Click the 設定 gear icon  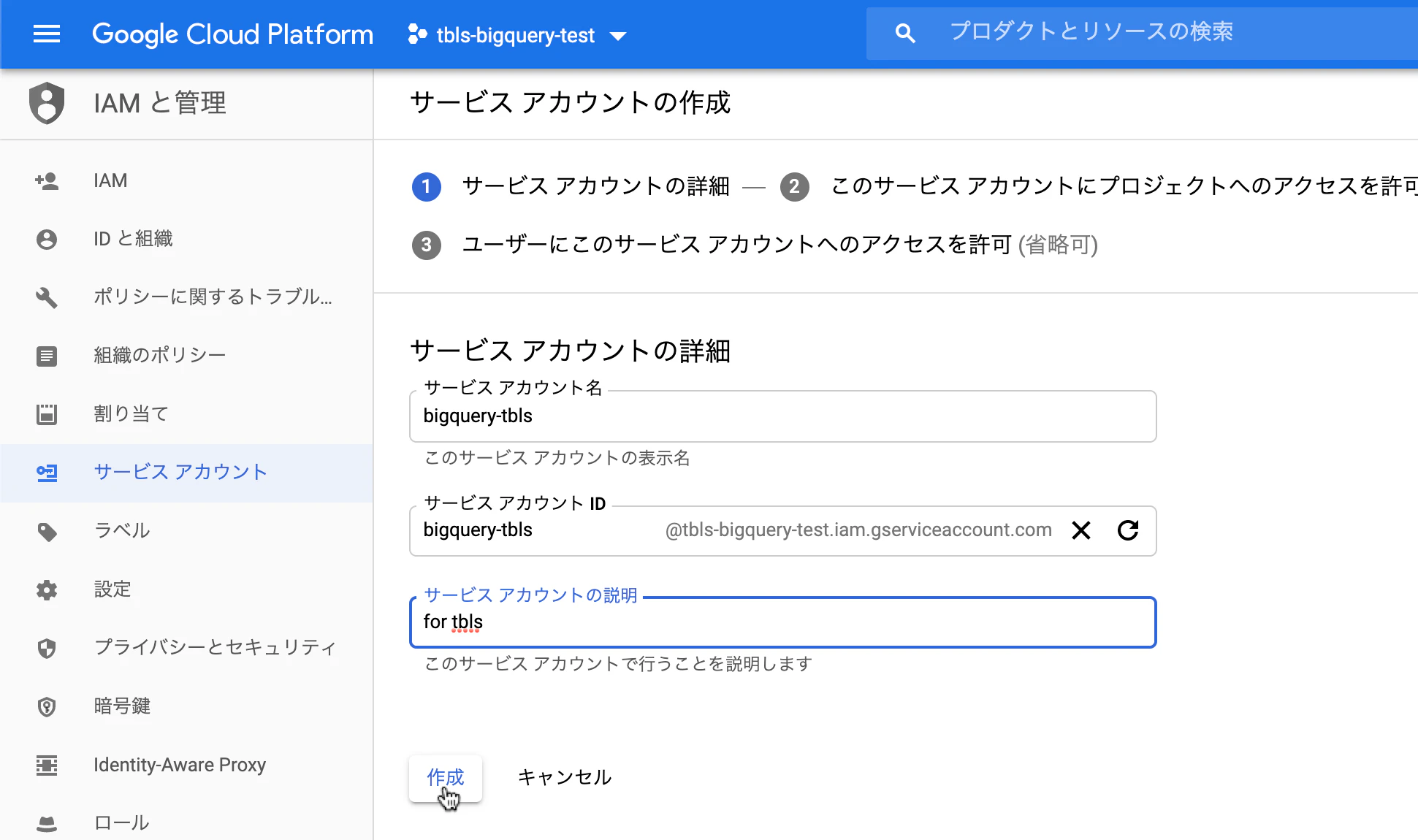47,589
